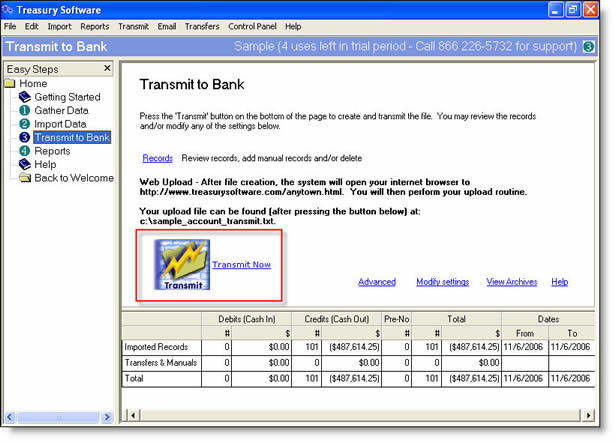Viewport: 616px width, 443px height.
Task: Click main pane scroll right arrow
Action: click(x=588, y=415)
